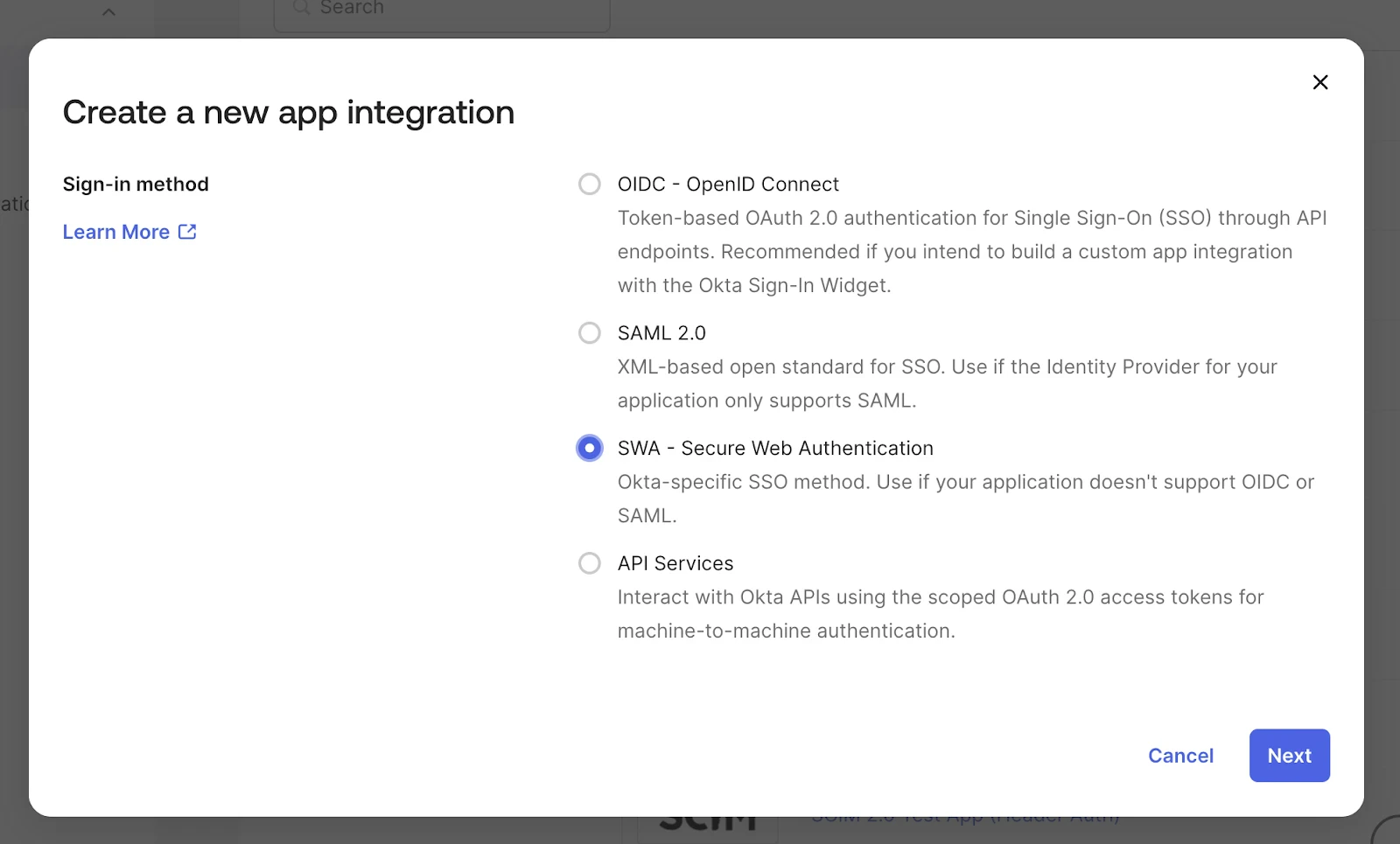This screenshot has height=844, width=1400.
Task: Proceed by clicking Next
Action: coord(1289,755)
